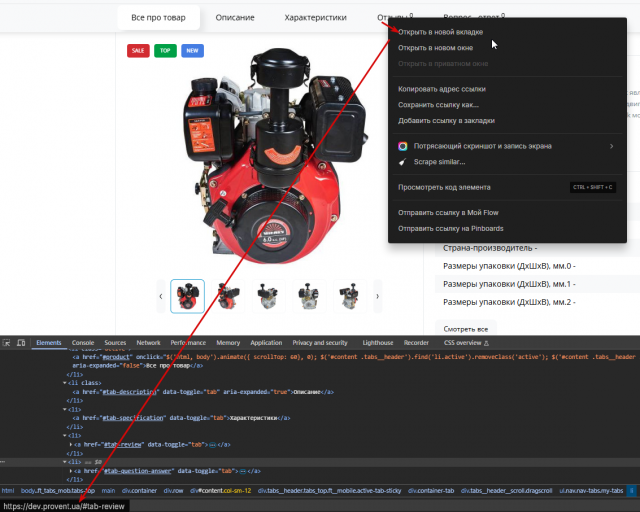The height and width of the screenshot is (512, 640).
Task: Select 'html' in the DOM breadcrumb bar
Action: pos(8,491)
